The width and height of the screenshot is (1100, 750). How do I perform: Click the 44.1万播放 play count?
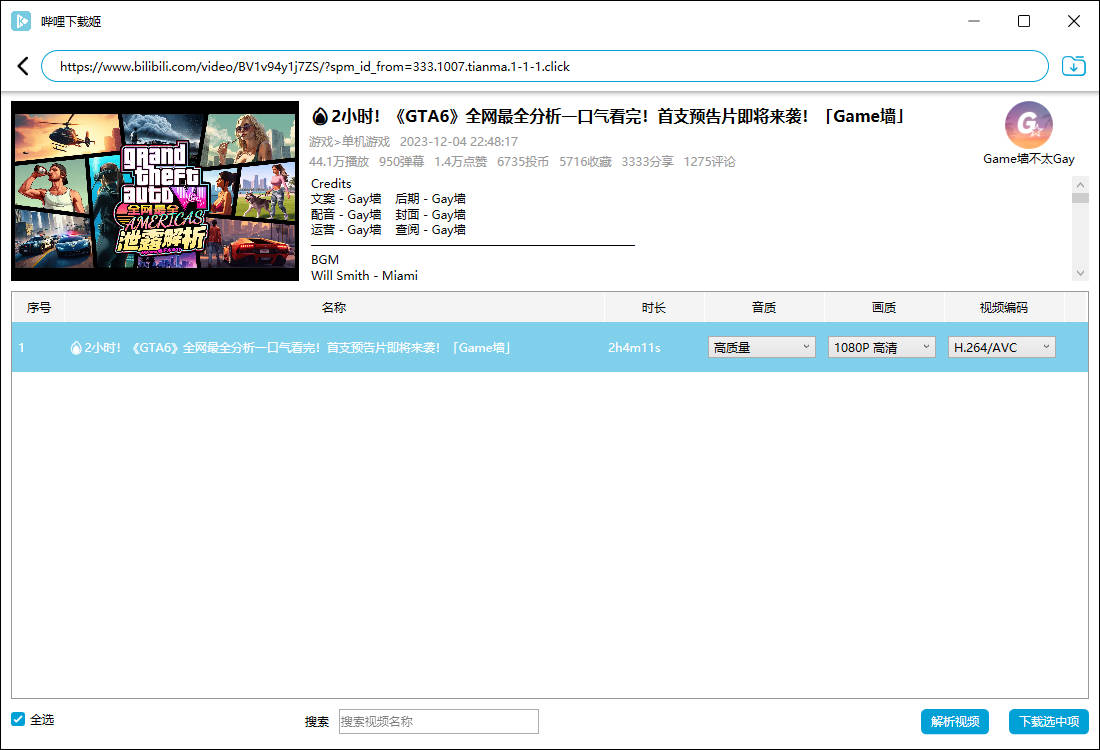pyautogui.click(x=339, y=161)
